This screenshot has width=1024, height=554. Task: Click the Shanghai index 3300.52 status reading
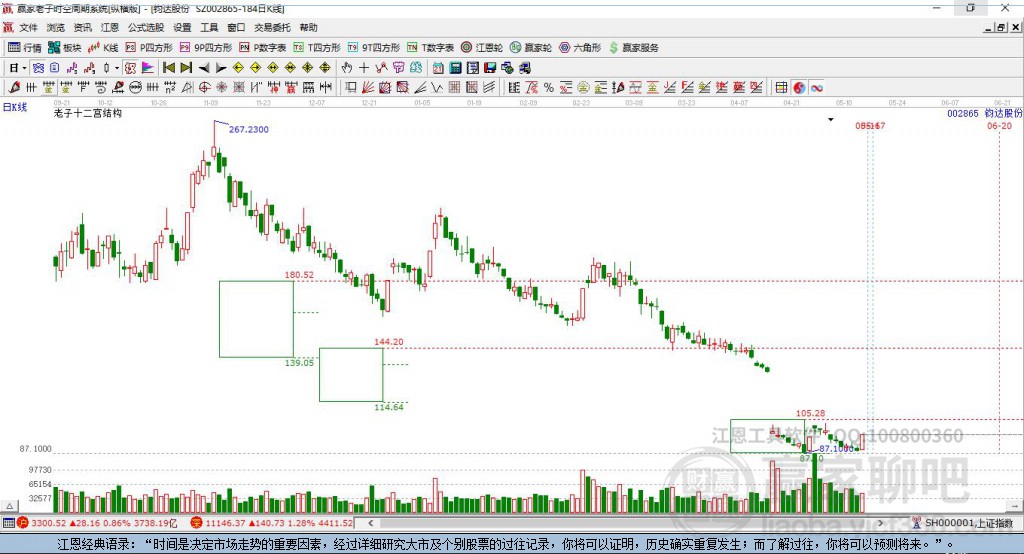pyautogui.click(x=48, y=523)
